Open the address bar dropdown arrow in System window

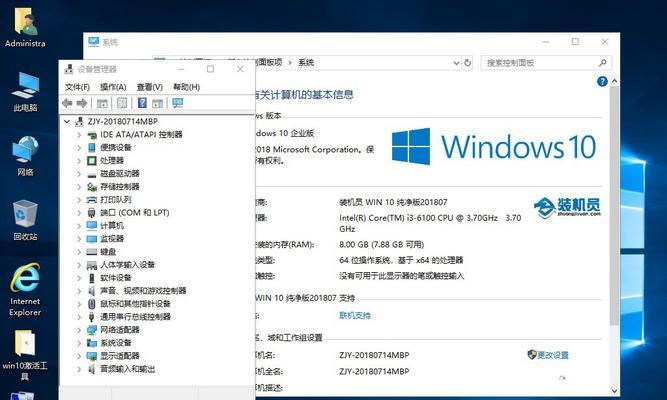tap(456, 63)
